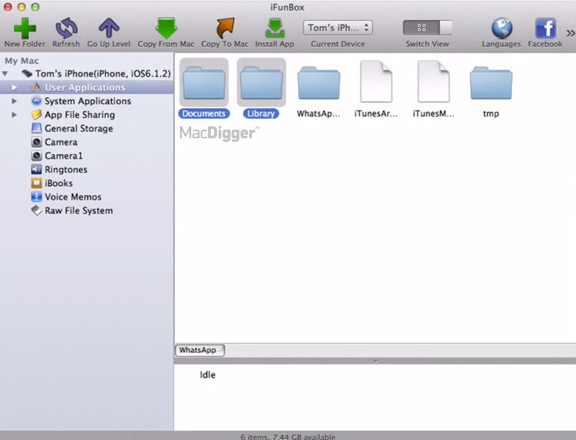Click the 'tmp' file name label

coord(491,114)
